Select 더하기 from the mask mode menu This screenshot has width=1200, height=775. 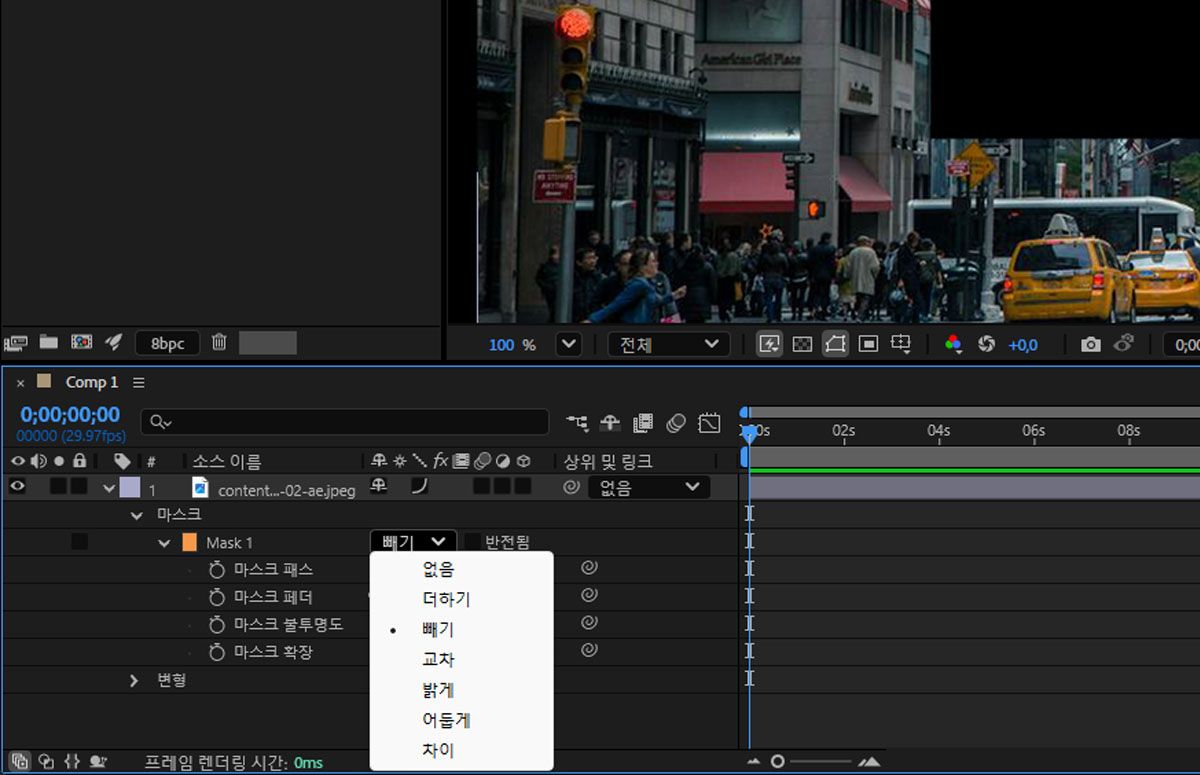[x=446, y=599]
